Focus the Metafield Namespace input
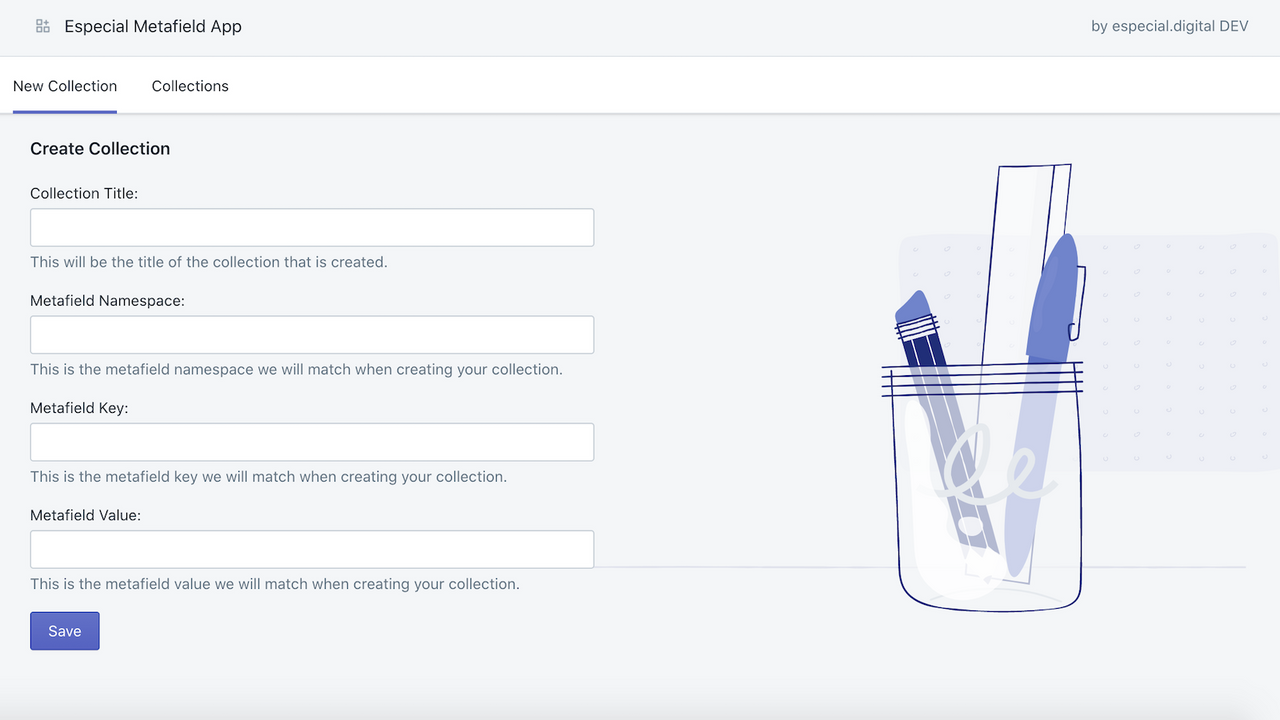 pos(312,334)
